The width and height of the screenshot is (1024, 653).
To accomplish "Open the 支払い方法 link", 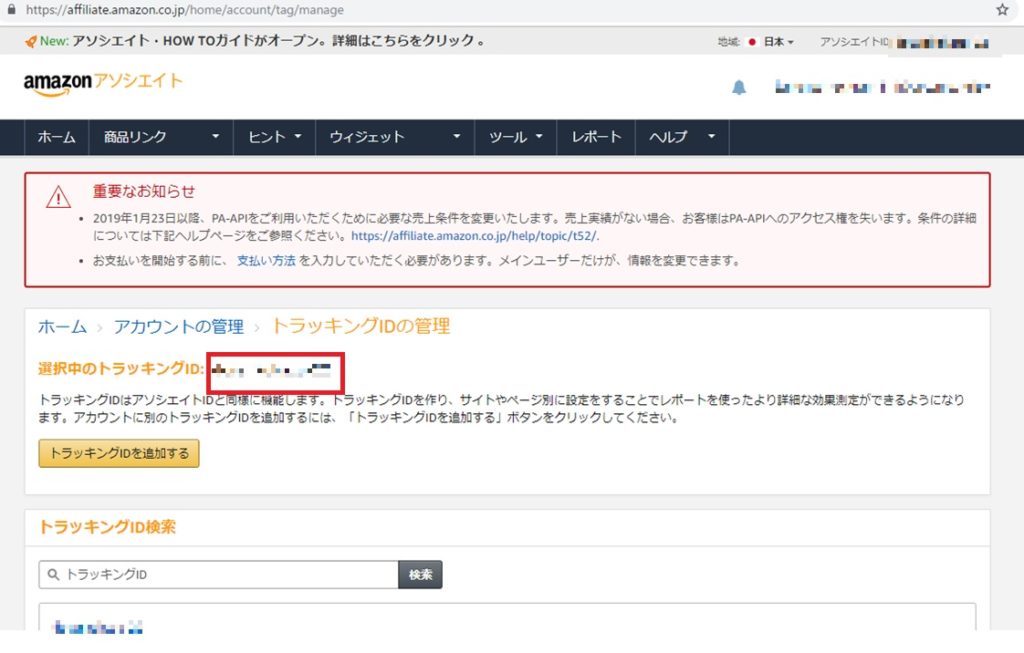I will 266,261.
